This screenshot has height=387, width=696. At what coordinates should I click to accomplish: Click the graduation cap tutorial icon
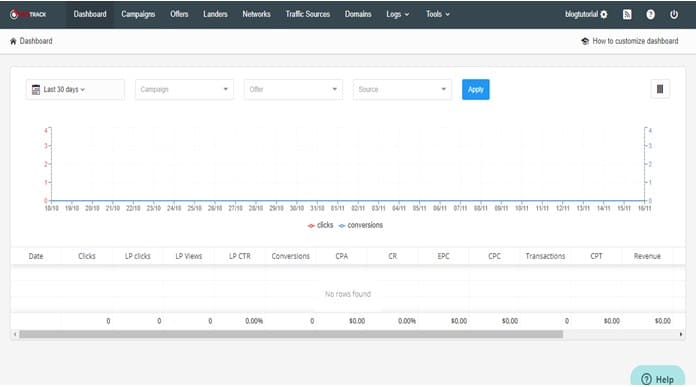click(585, 41)
